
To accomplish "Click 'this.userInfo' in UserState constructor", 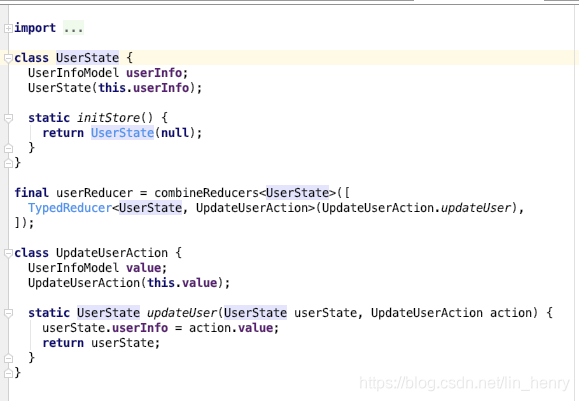I will (x=144, y=88).
